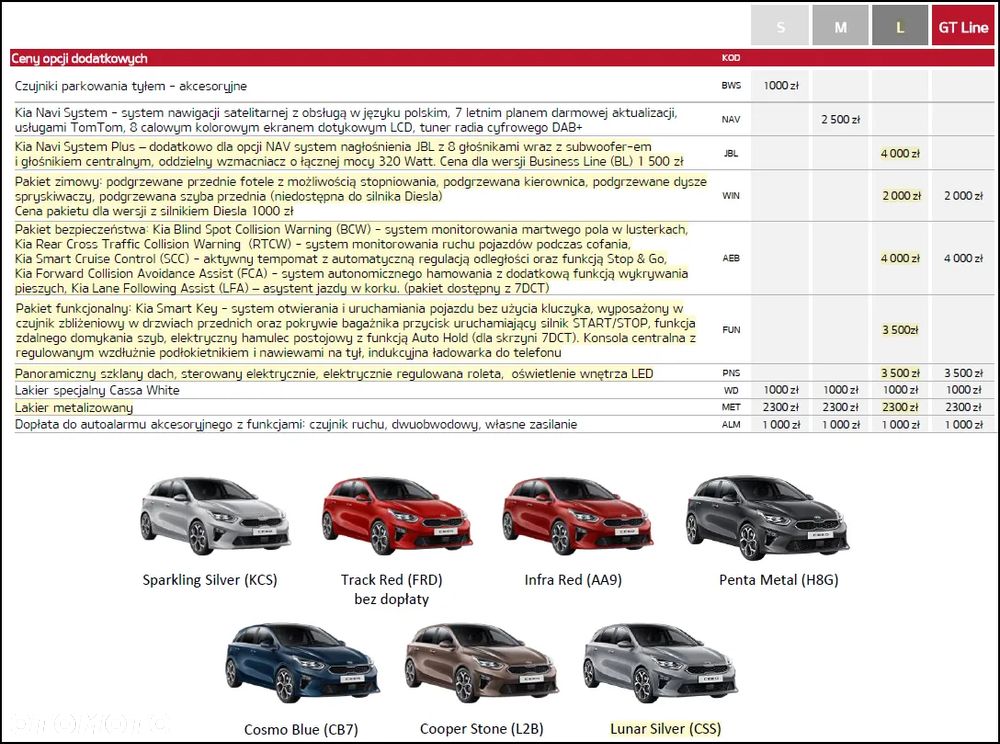The height and width of the screenshot is (744, 1000).
Task: Select the L trim column header
Action: click(x=900, y=26)
